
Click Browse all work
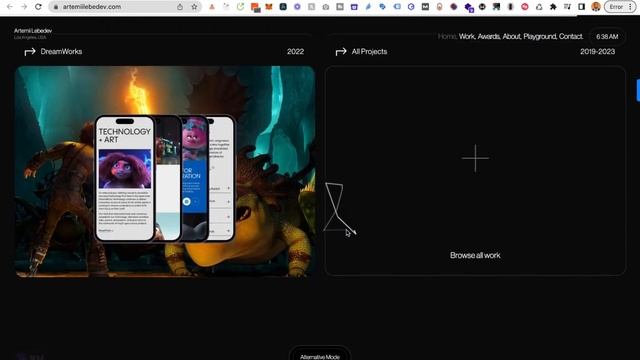(475, 255)
